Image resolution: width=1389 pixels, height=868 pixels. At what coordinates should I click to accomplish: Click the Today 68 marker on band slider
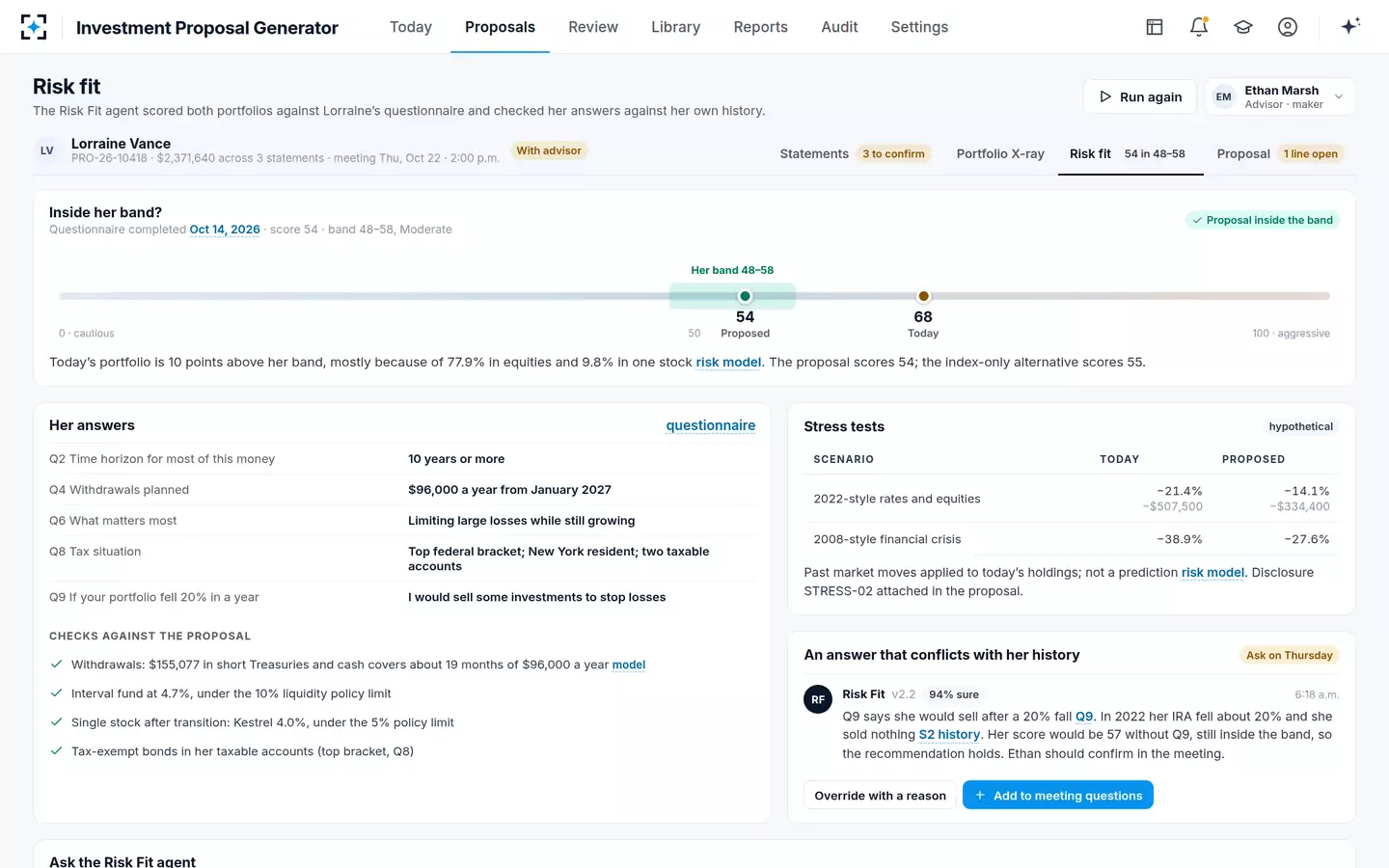pyautogui.click(x=923, y=296)
